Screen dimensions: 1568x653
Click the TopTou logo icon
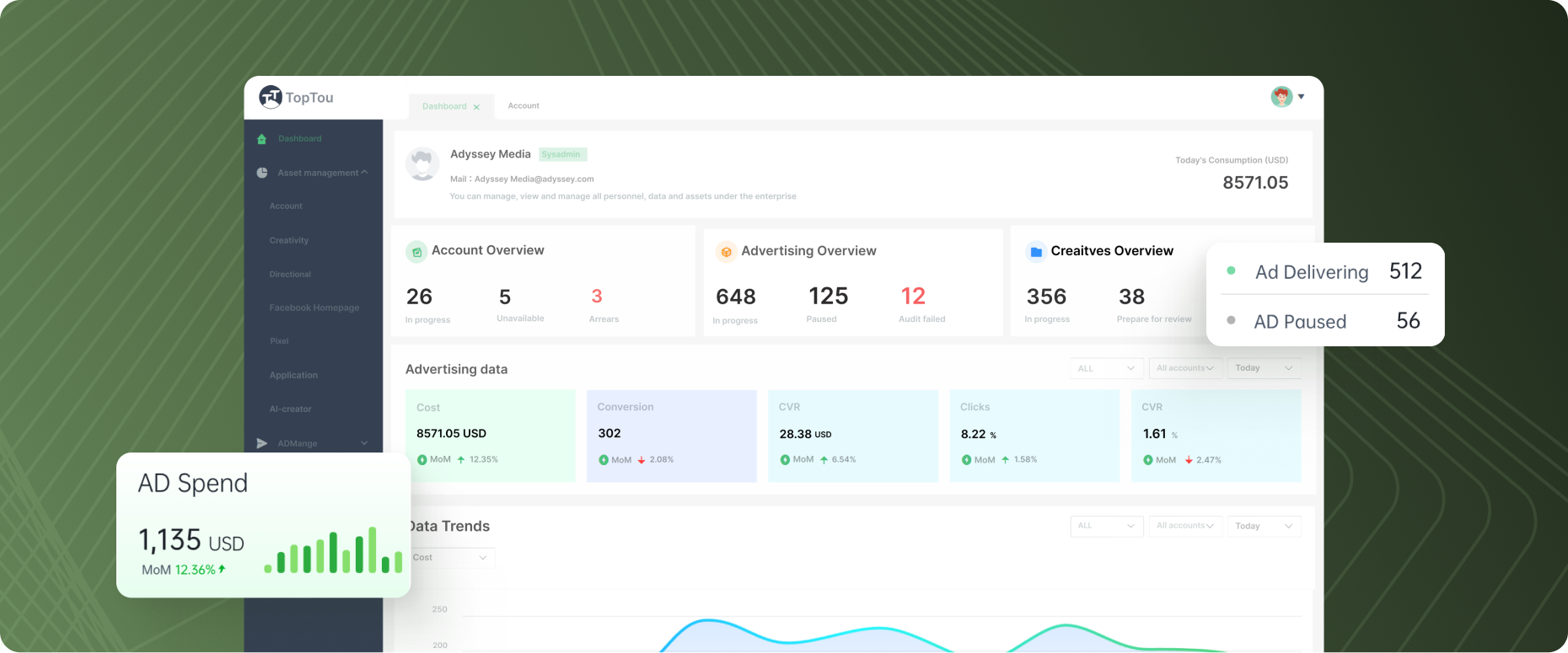coord(270,97)
